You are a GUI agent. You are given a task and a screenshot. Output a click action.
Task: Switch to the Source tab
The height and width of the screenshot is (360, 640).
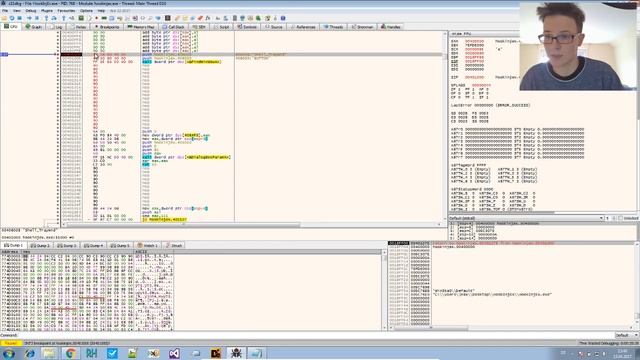(x=274, y=27)
